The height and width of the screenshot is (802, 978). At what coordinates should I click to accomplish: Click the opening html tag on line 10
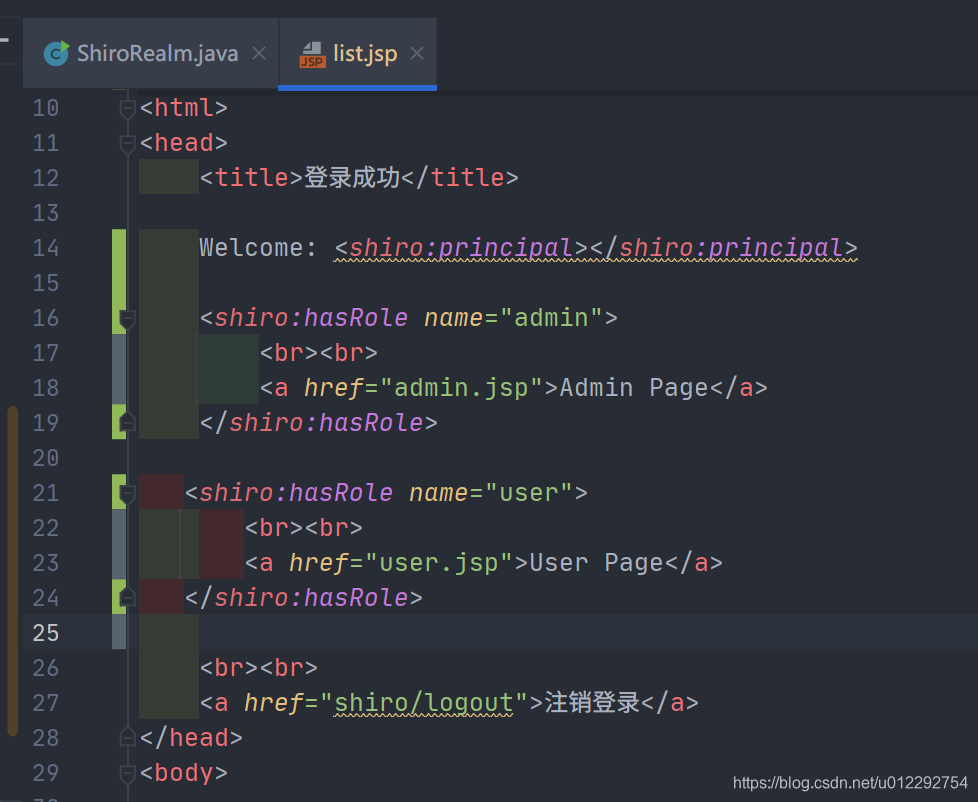183,108
